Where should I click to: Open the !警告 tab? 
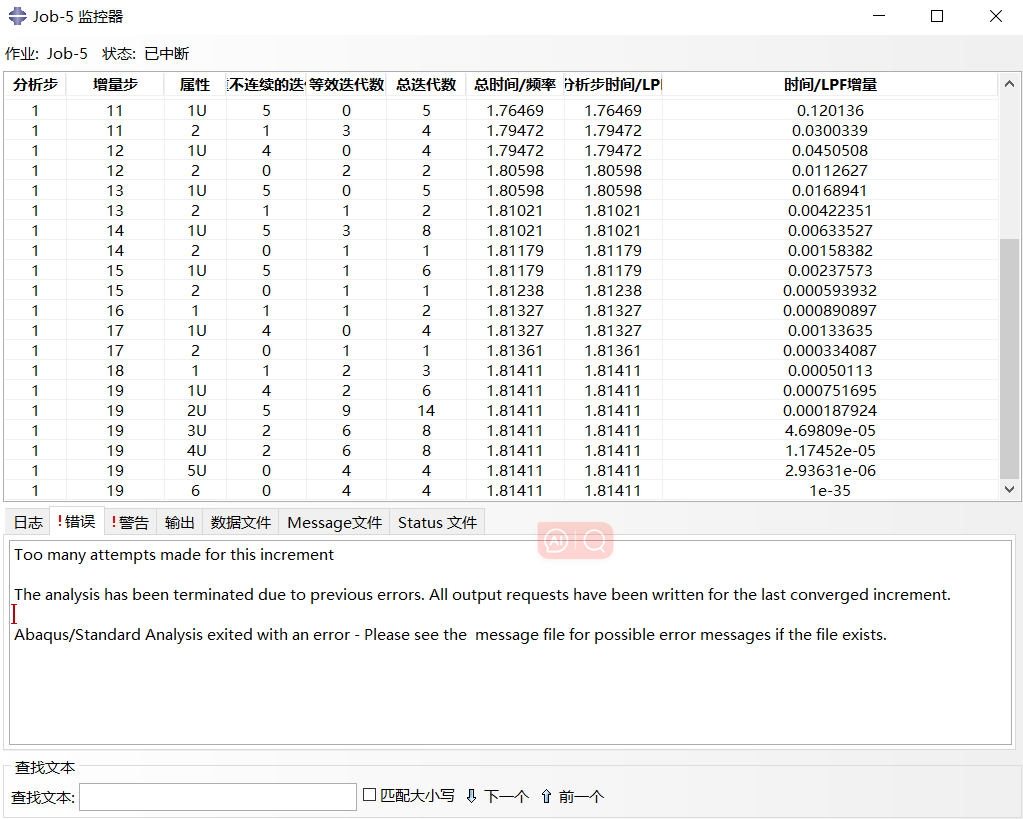(x=128, y=521)
